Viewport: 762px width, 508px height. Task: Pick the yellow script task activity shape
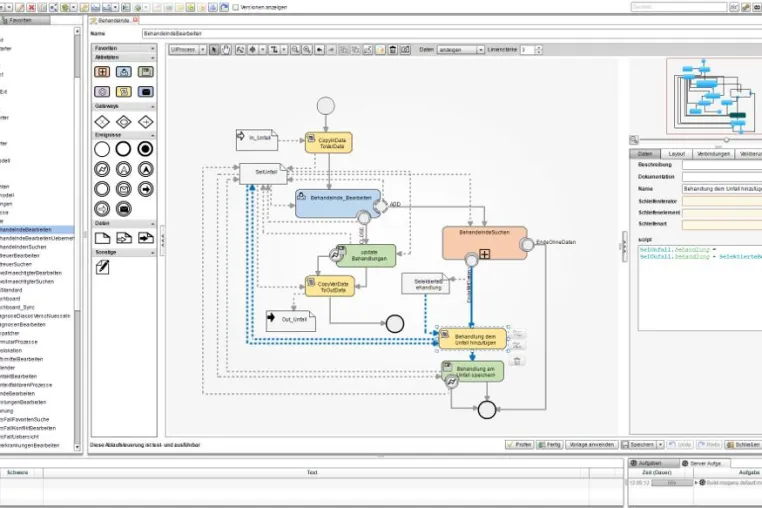point(124,91)
